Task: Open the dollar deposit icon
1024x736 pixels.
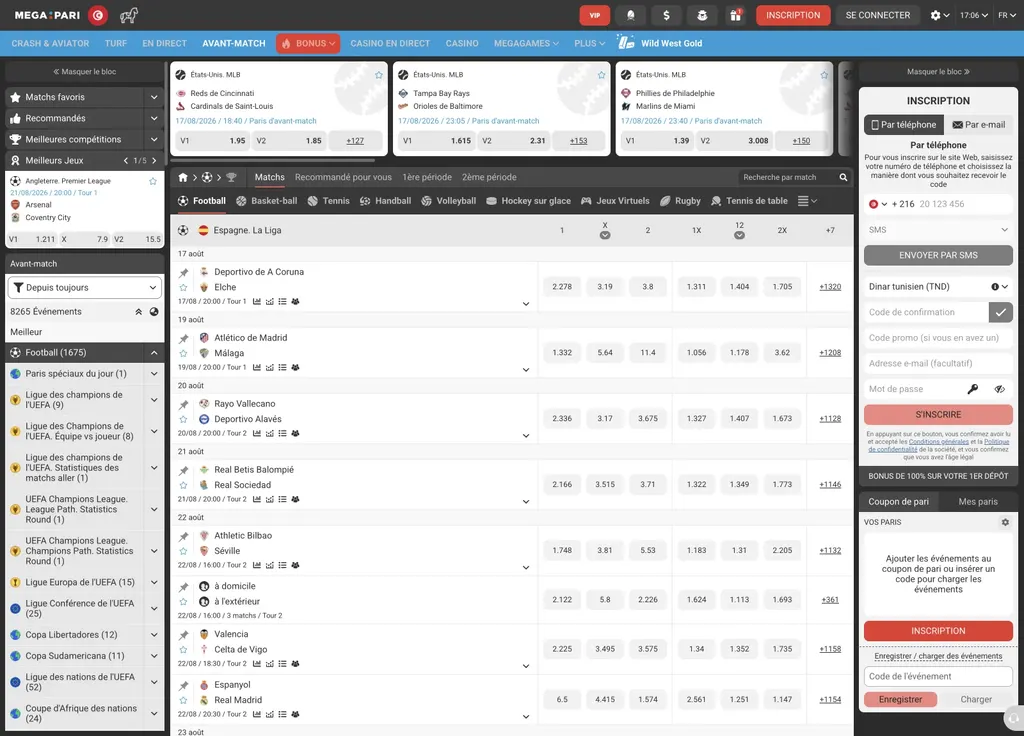Action: (x=666, y=15)
